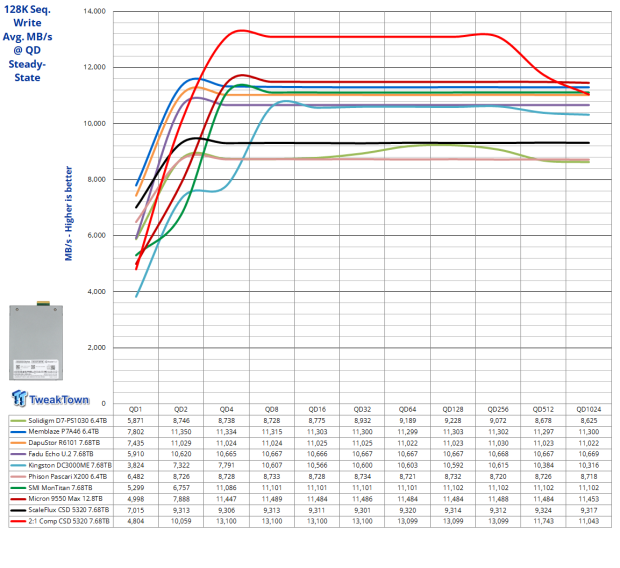
Task: Click Fadu Echo QD1 value 5,910
Action: tap(136, 454)
